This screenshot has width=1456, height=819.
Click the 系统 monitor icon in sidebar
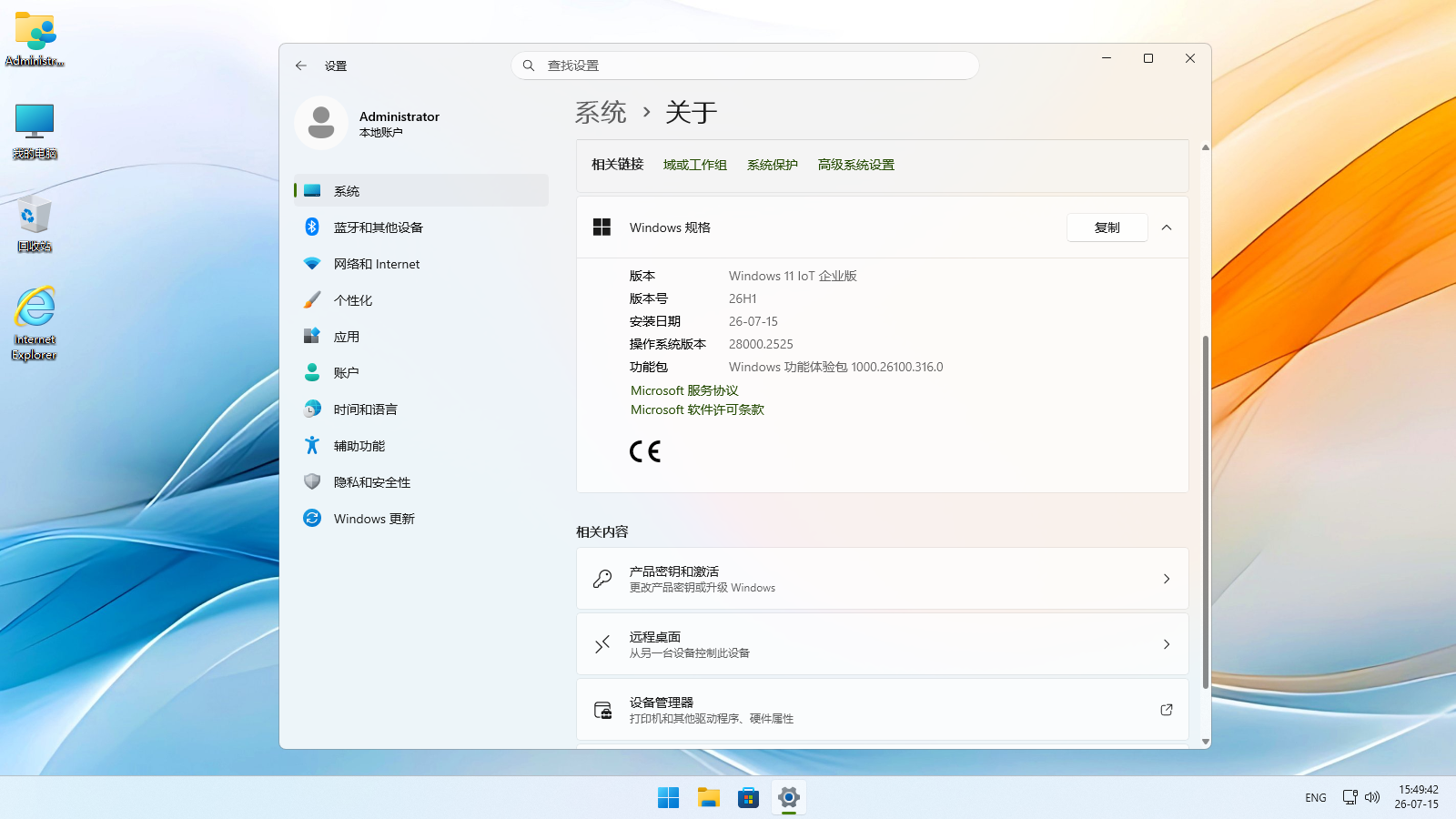click(312, 190)
